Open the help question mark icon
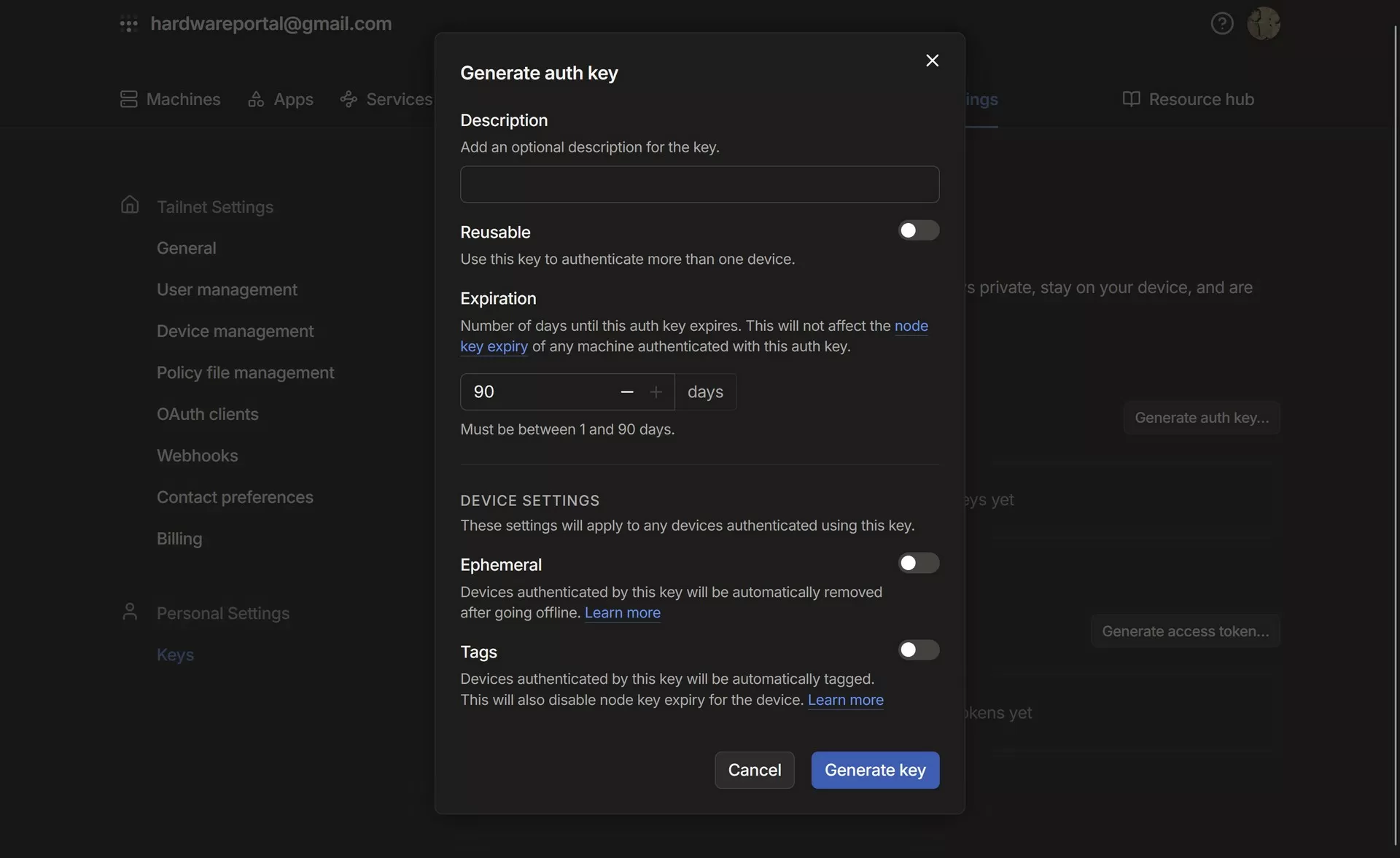This screenshot has width=1400, height=858. point(1221,24)
